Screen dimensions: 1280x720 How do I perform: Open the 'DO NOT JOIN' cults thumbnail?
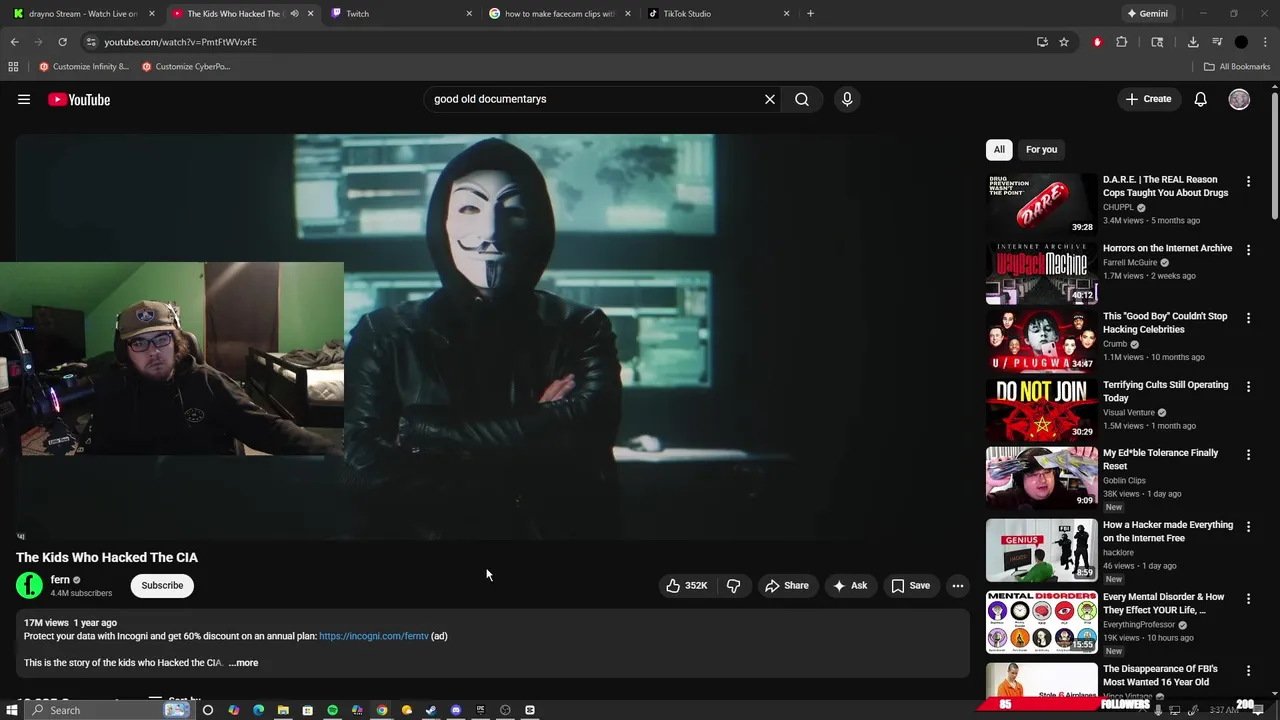(1041, 408)
